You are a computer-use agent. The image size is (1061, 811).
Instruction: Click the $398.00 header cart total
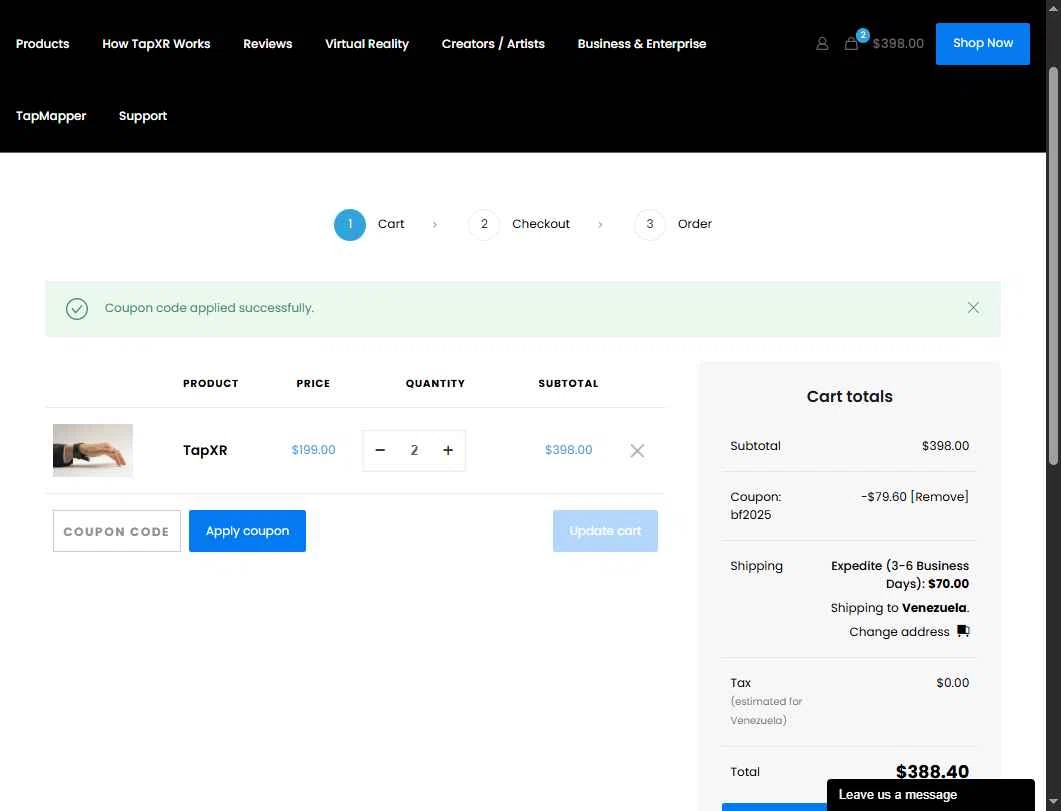tap(898, 43)
